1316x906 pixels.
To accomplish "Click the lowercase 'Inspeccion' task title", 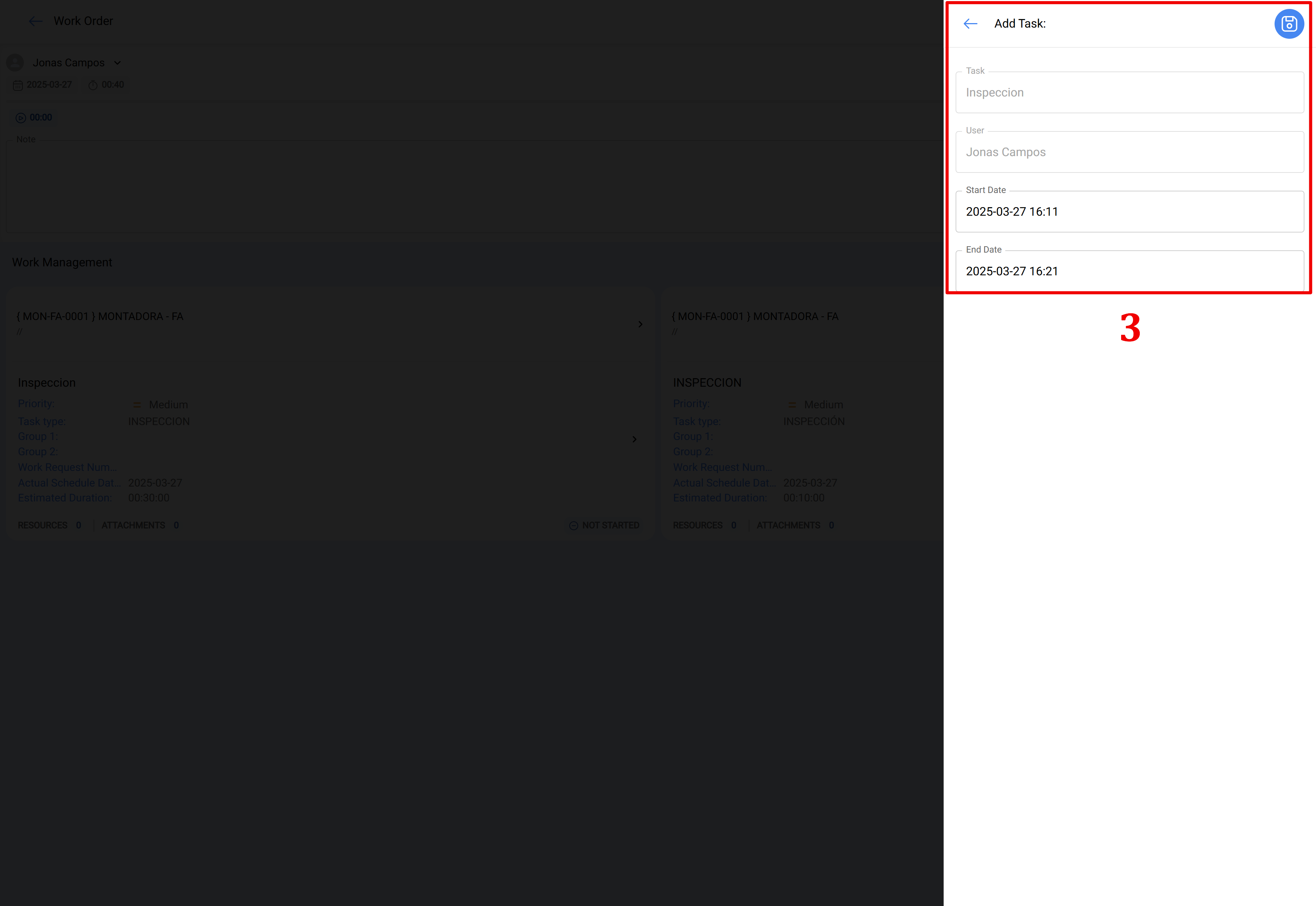I will (47, 383).
